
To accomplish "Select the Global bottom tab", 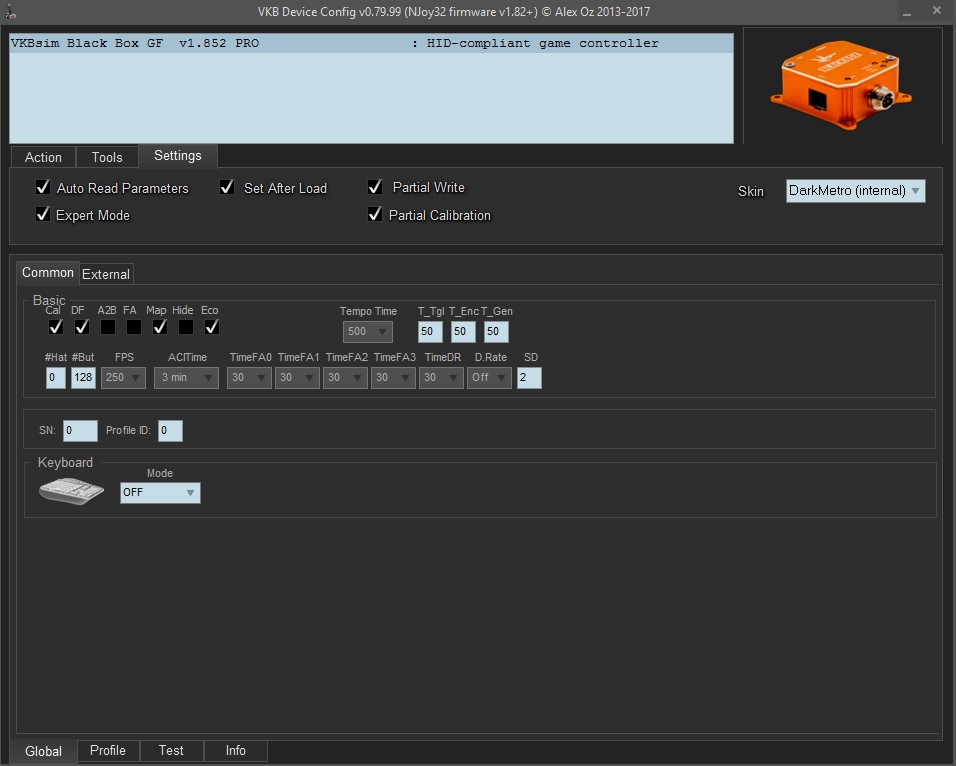I will [x=43, y=751].
